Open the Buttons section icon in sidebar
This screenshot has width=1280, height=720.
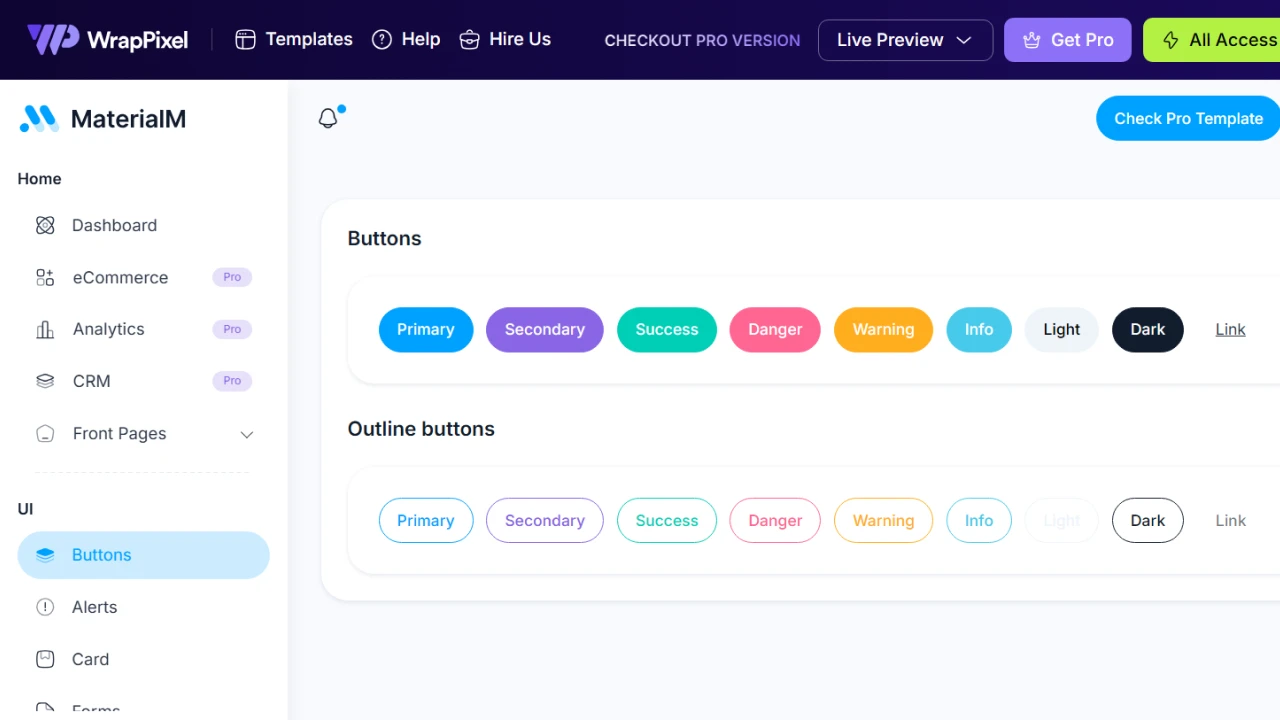coord(44,555)
